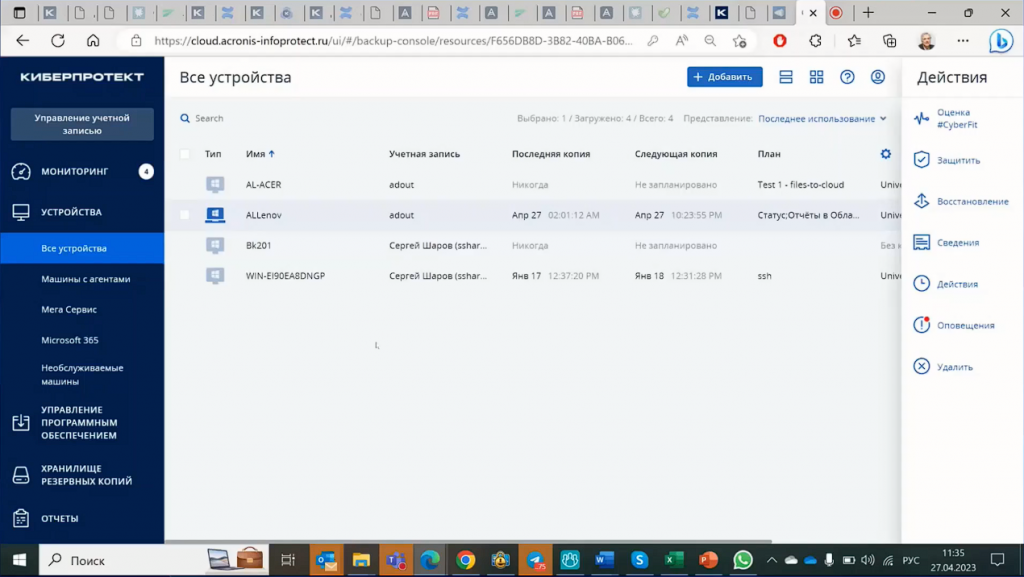Open the browser extensions menu
This screenshot has width=1024, height=577.
click(816, 40)
